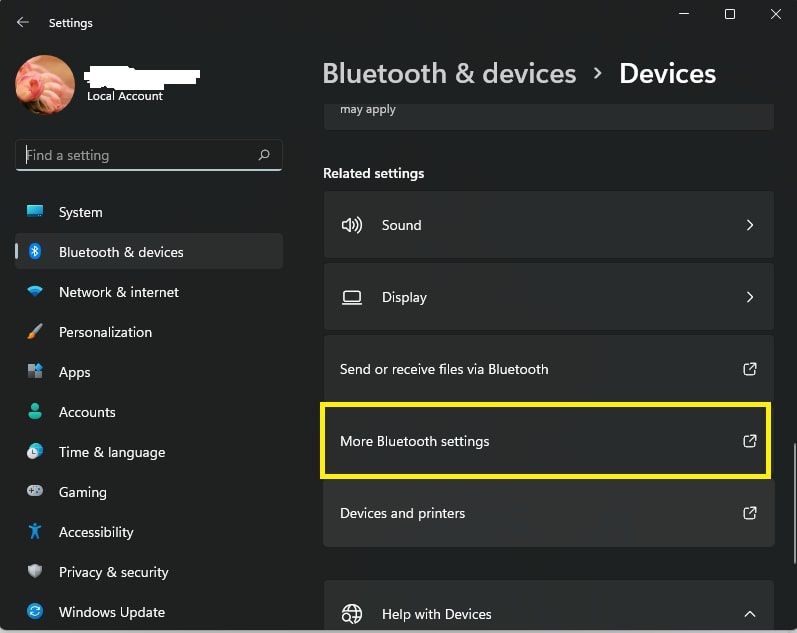Open More Bluetooth settings

tap(546, 441)
